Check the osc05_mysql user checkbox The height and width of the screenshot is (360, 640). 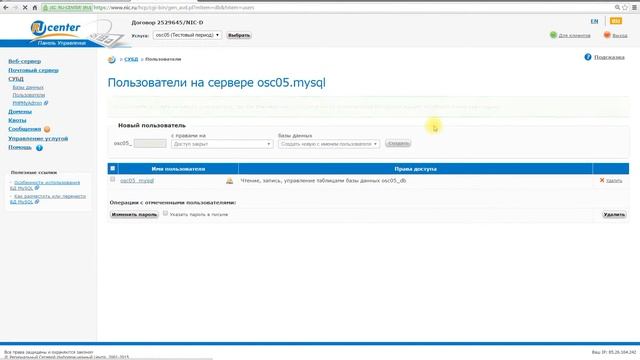(x=113, y=179)
